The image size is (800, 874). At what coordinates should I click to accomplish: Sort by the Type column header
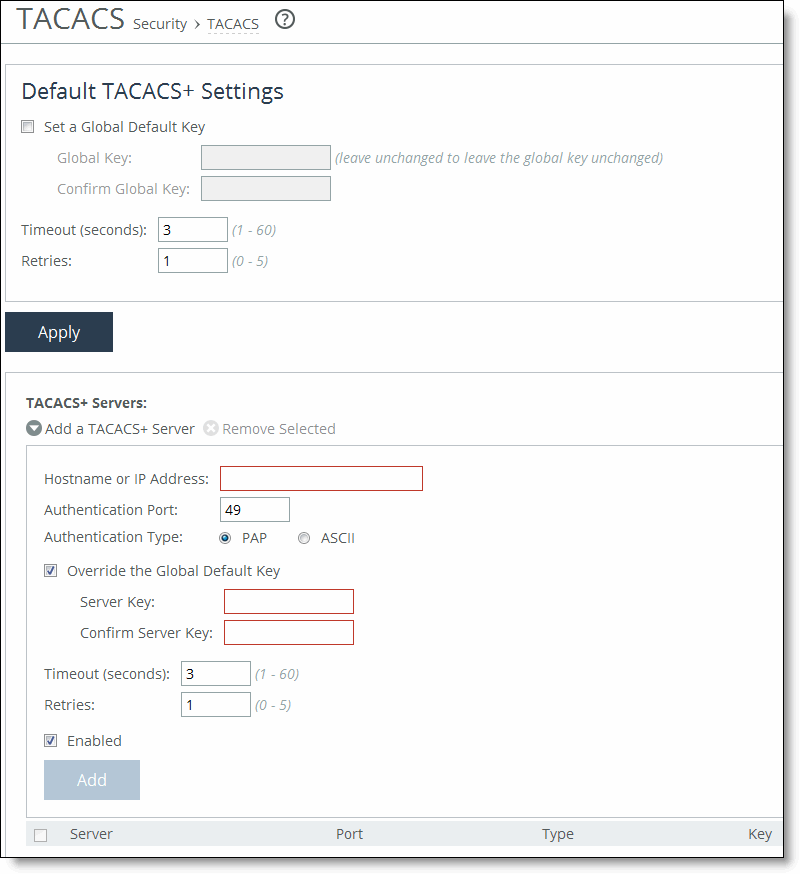point(558,834)
